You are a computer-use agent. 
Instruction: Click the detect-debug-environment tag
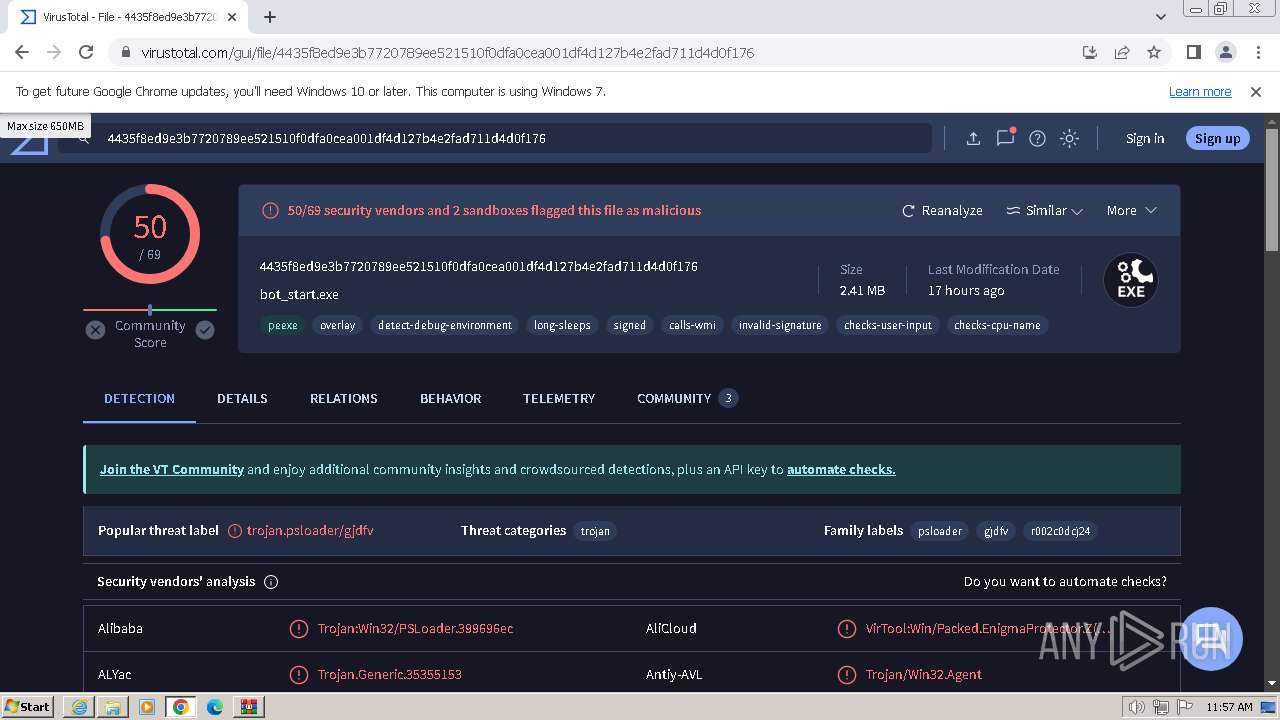pyautogui.click(x=445, y=325)
